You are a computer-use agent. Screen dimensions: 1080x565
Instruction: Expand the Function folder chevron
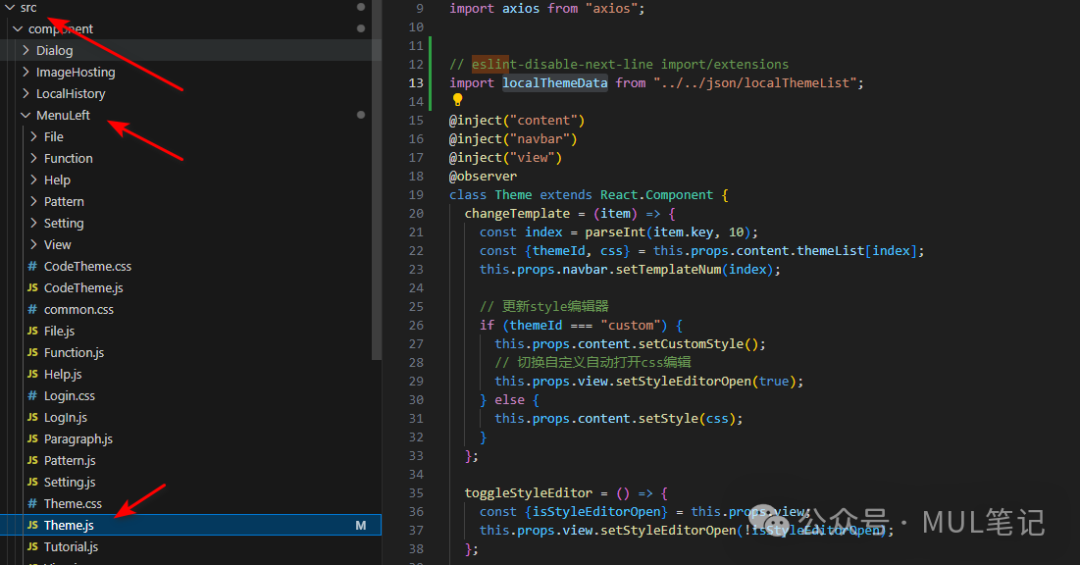click(34, 158)
